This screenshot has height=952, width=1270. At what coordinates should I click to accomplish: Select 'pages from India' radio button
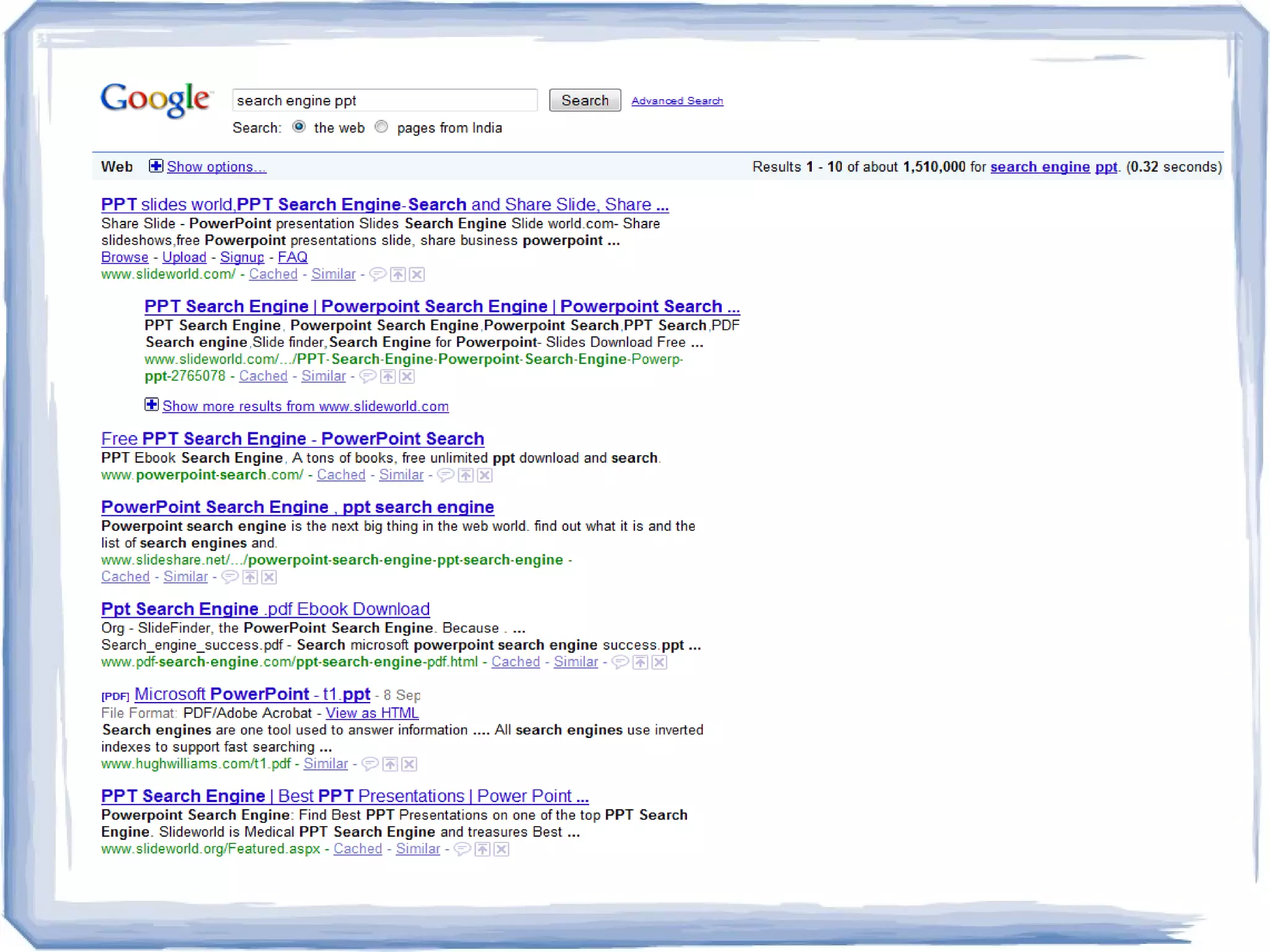tap(382, 127)
